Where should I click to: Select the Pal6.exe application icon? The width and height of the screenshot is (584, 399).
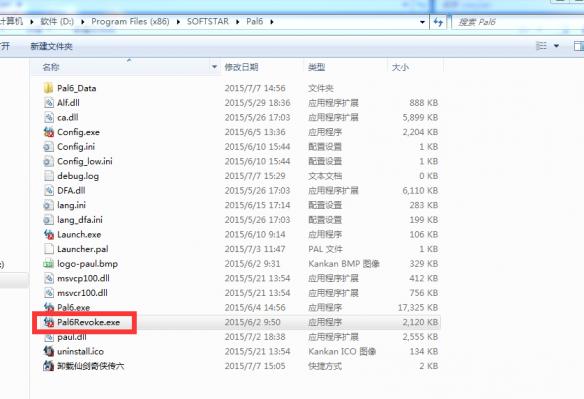(x=48, y=307)
